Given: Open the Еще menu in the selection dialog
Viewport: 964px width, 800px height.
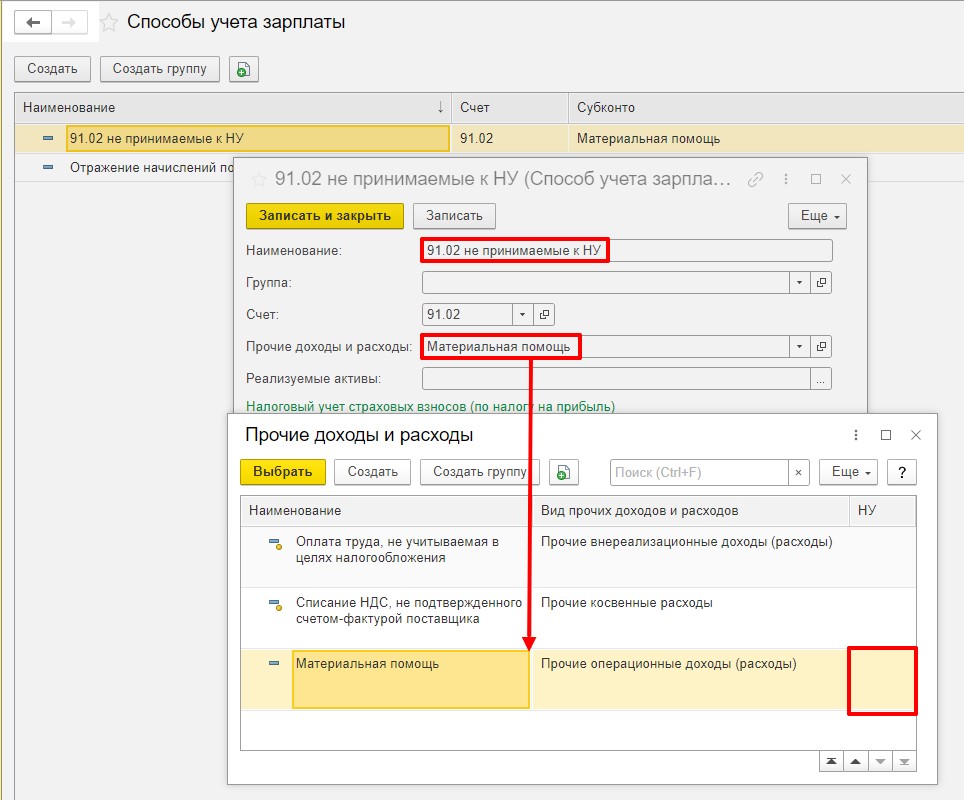Looking at the screenshot, I should click(848, 472).
